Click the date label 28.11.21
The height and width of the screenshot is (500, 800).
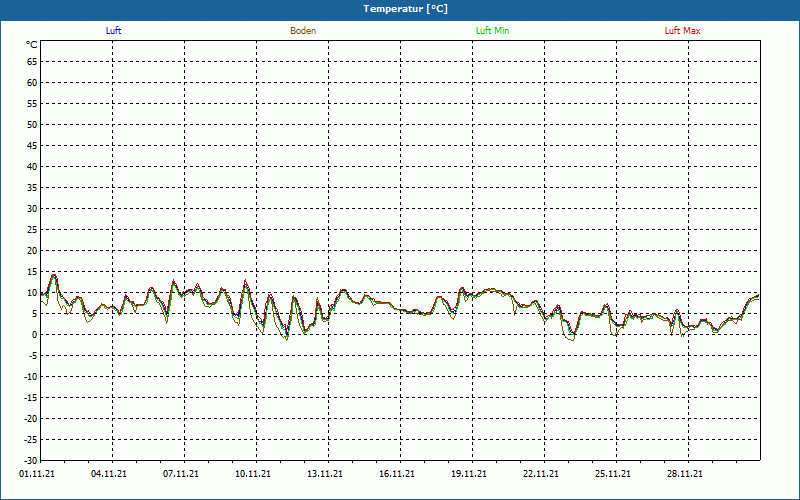click(x=684, y=474)
